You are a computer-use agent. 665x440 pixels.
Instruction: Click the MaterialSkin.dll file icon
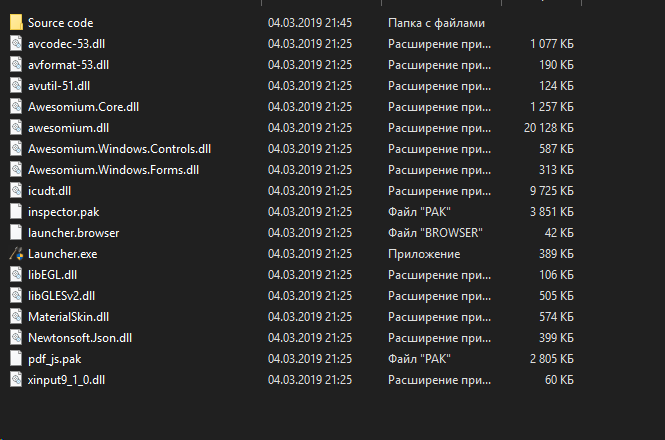click(16, 317)
